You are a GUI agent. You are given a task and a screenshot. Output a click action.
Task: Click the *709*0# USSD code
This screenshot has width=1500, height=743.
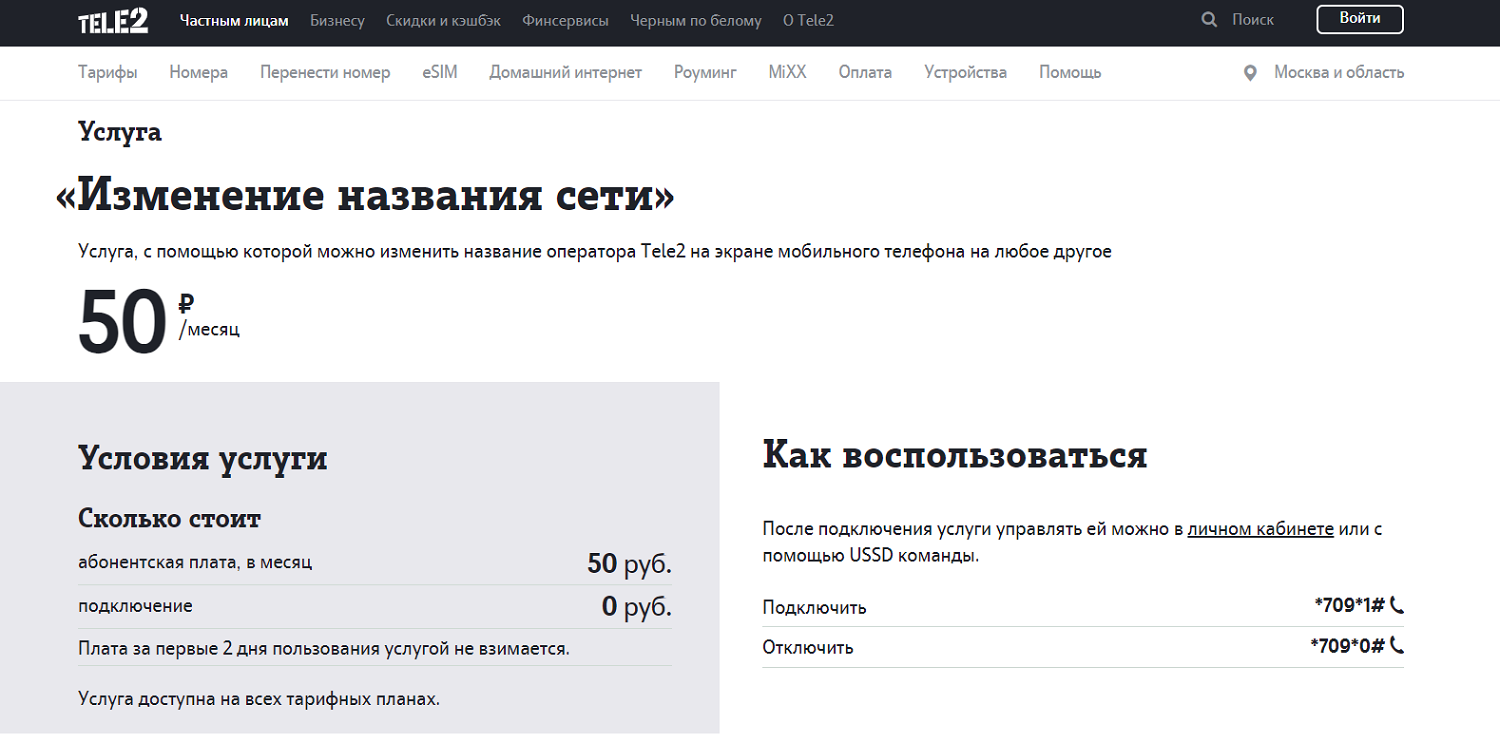point(1347,646)
